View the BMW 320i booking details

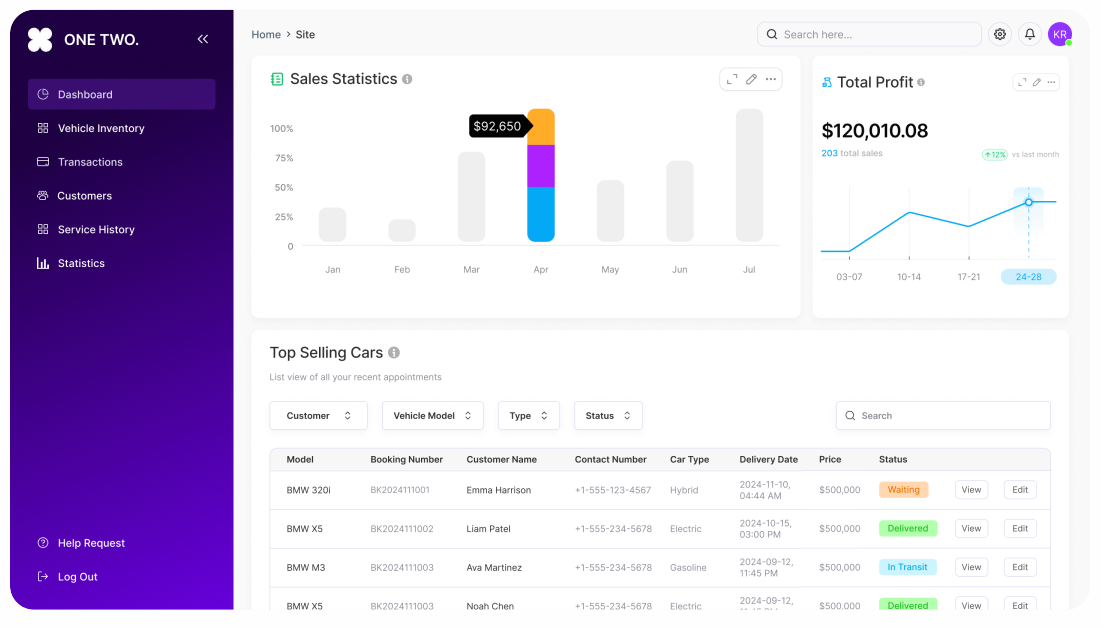pyautogui.click(x=971, y=490)
